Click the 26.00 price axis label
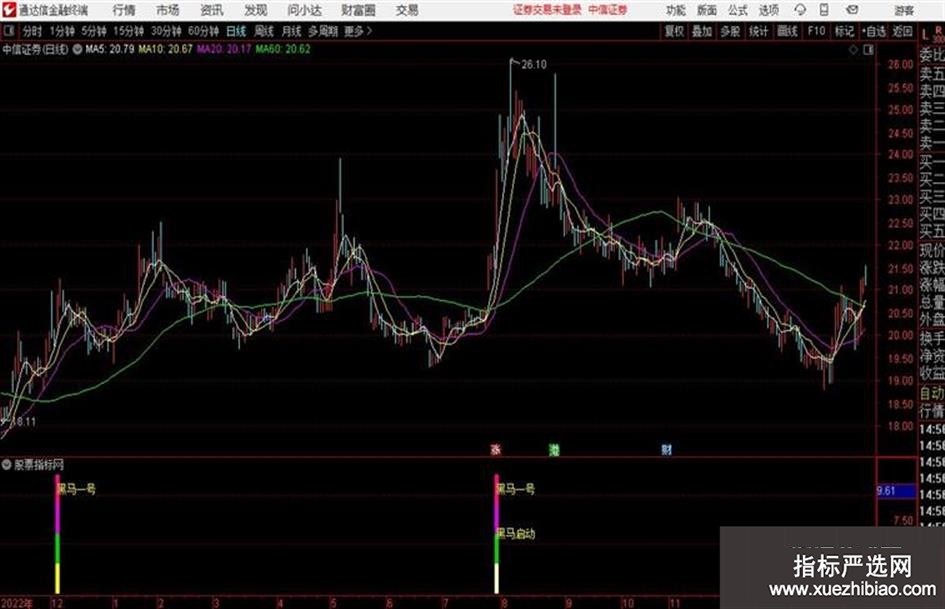 coord(900,65)
